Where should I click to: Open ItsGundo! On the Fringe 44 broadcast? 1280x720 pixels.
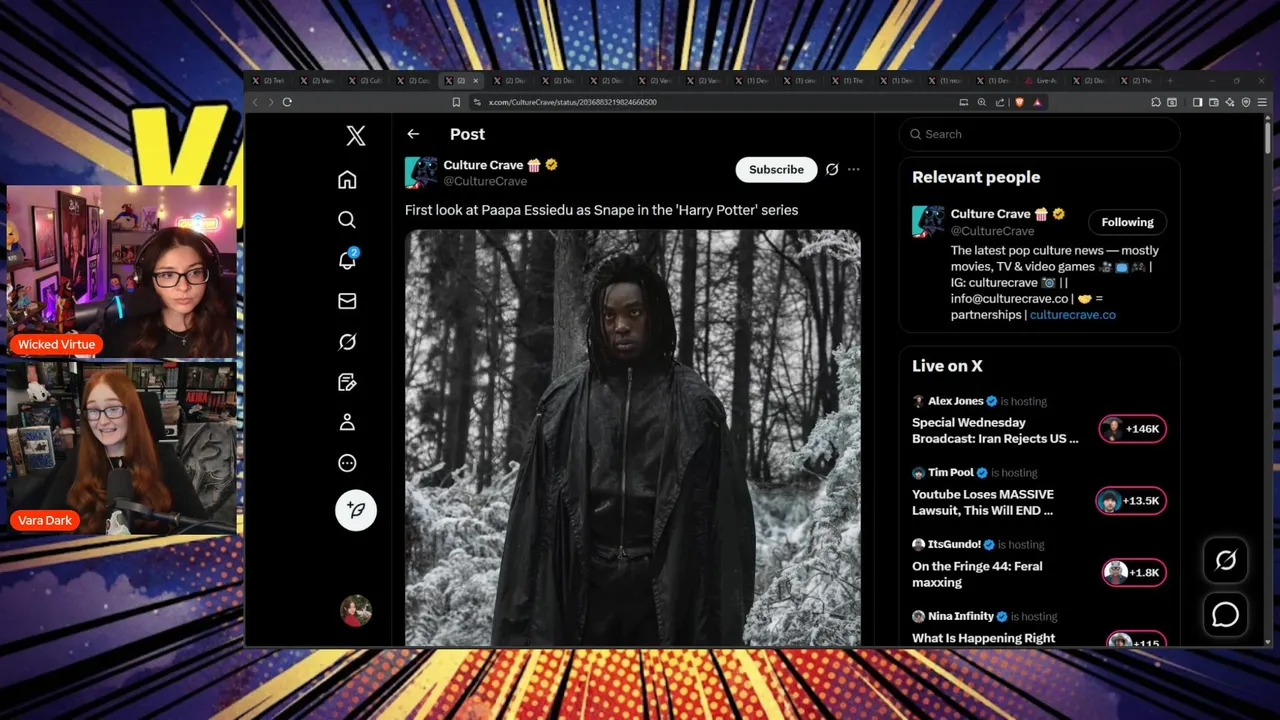[x=977, y=574]
